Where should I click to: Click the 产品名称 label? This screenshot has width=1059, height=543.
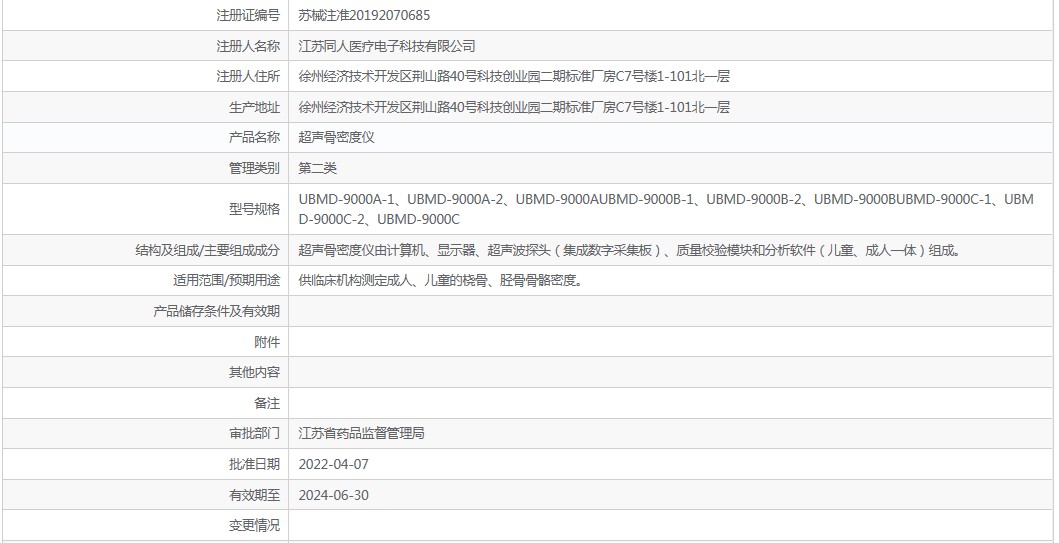pyautogui.click(x=254, y=137)
